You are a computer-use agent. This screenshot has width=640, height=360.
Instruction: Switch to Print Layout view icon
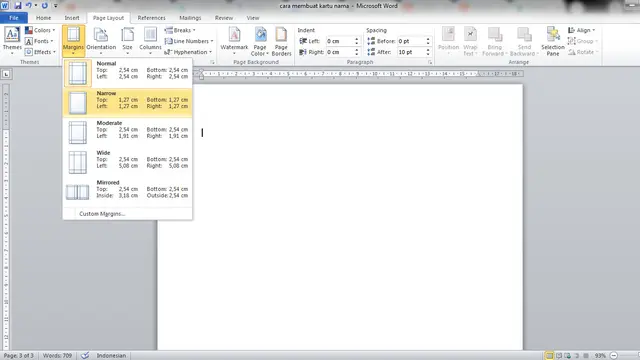(x=549, y=356)
